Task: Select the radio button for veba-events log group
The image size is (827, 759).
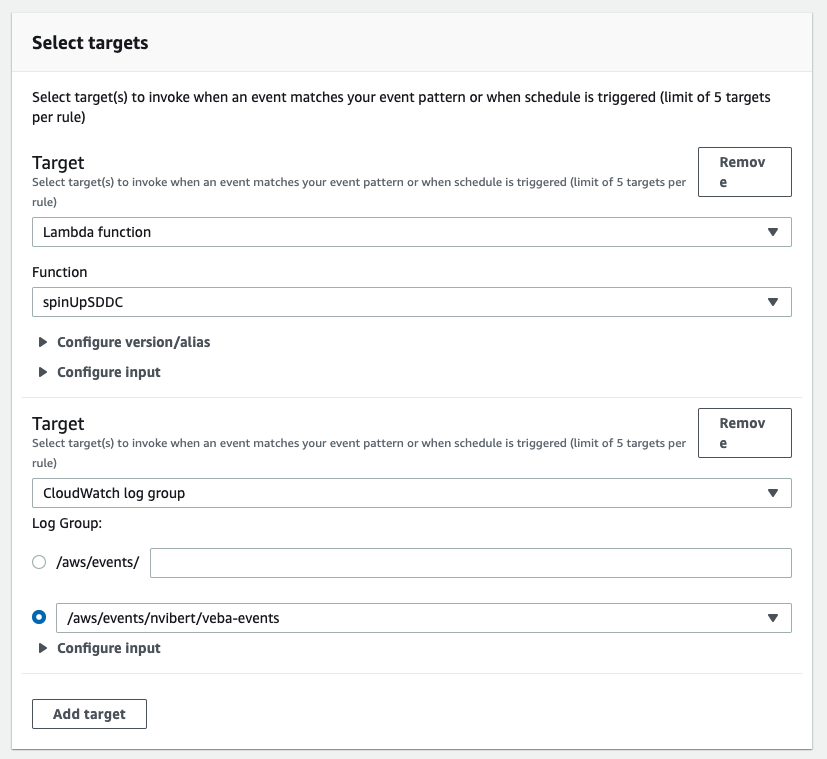Action: (39, 618)
